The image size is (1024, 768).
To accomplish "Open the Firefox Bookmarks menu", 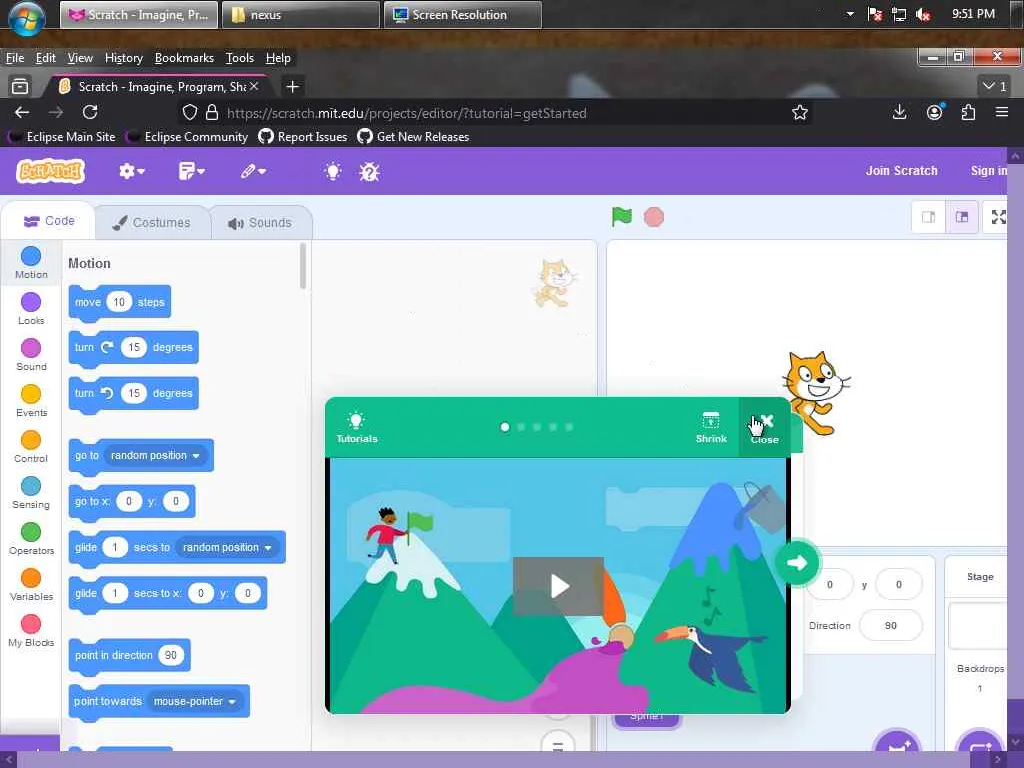I will click(184, 57).
